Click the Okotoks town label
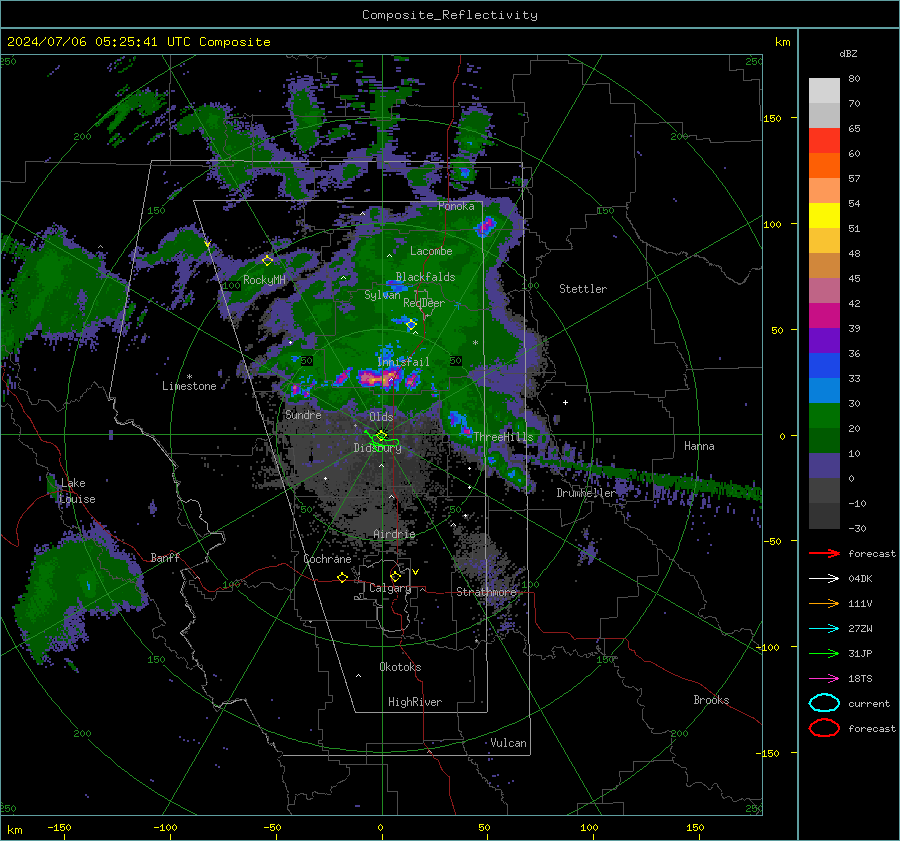 click(400, 667)
